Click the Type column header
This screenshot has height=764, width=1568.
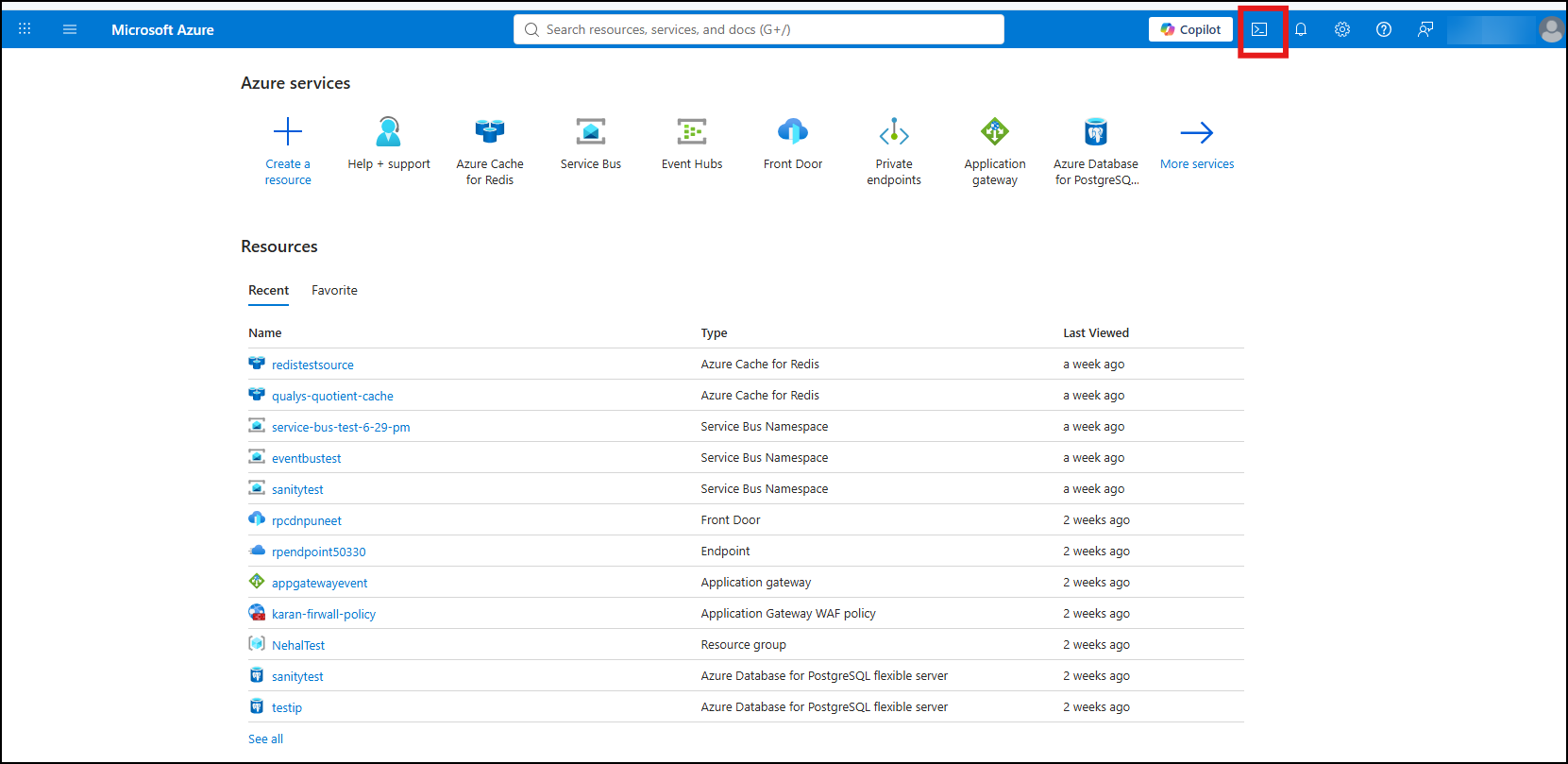(x=714, y=332)
